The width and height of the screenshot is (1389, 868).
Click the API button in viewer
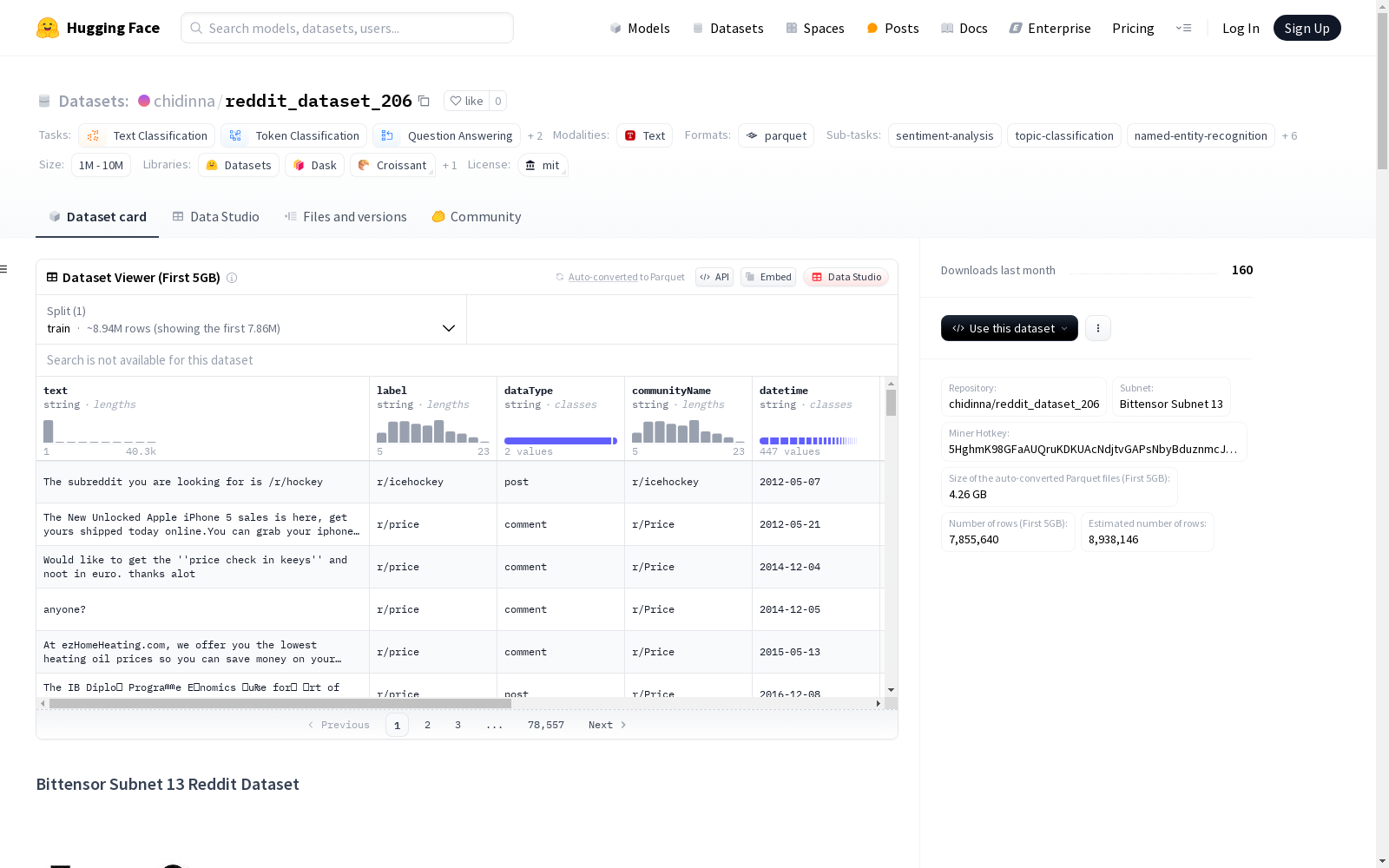714,277
